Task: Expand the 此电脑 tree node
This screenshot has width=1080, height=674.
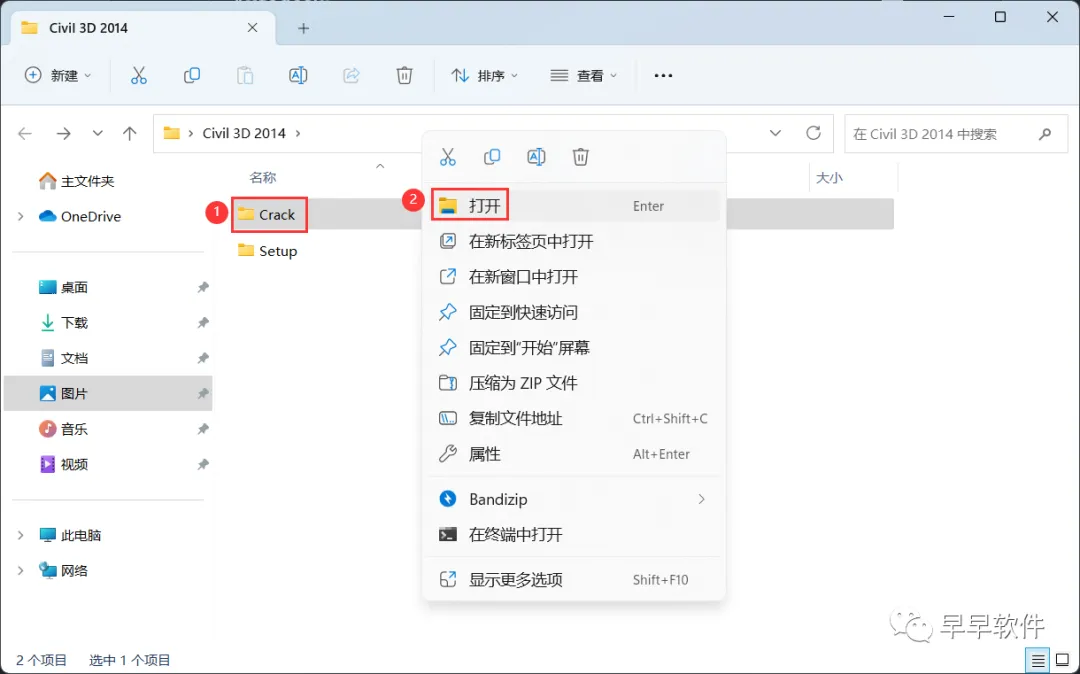Action: click(21, 535)
